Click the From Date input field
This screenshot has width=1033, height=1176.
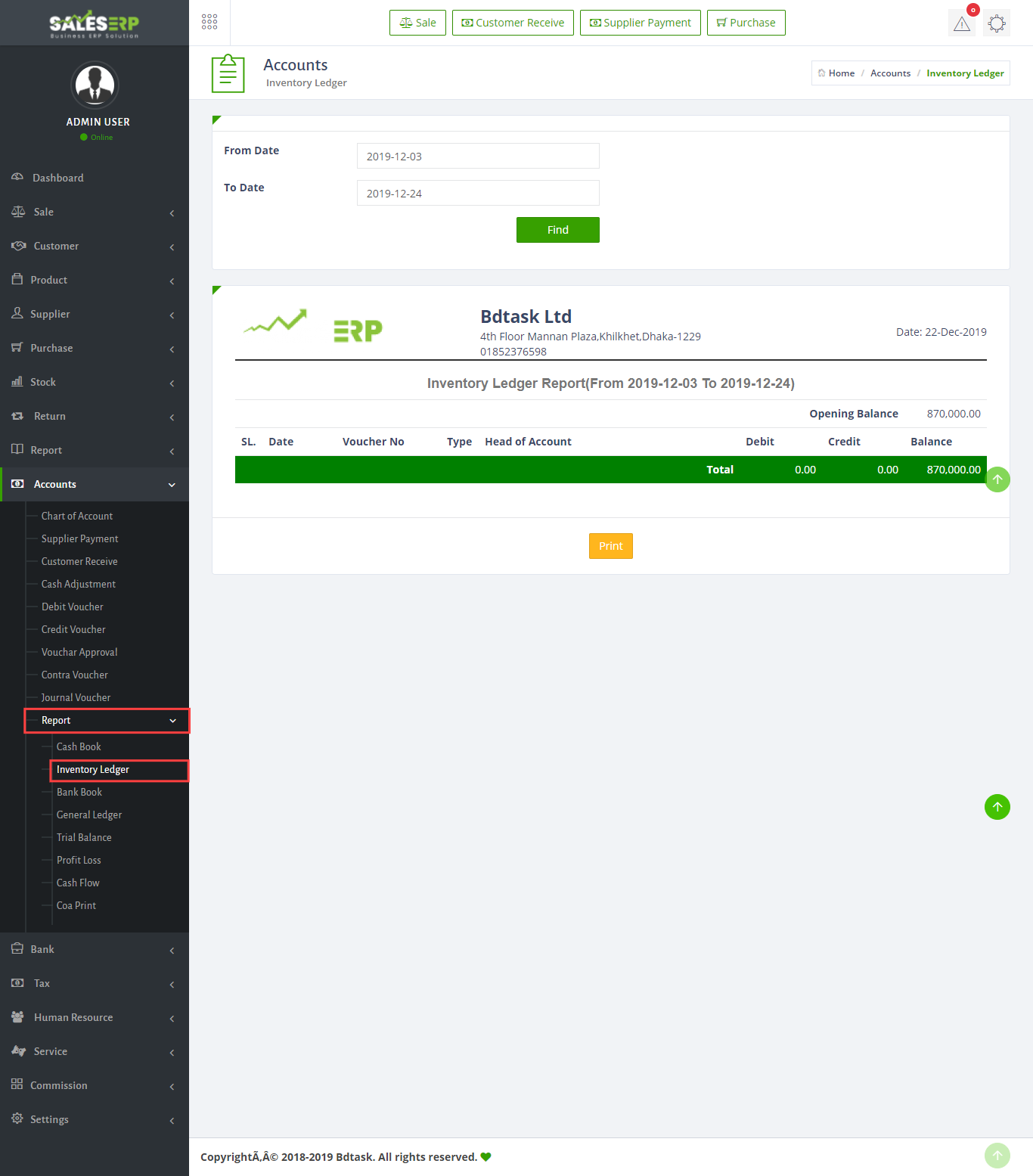pos(478,157)
